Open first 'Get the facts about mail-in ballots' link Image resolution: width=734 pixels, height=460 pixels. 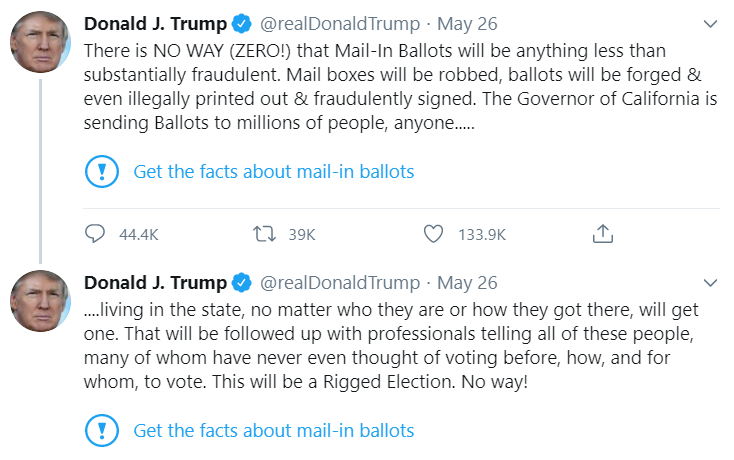274,172
